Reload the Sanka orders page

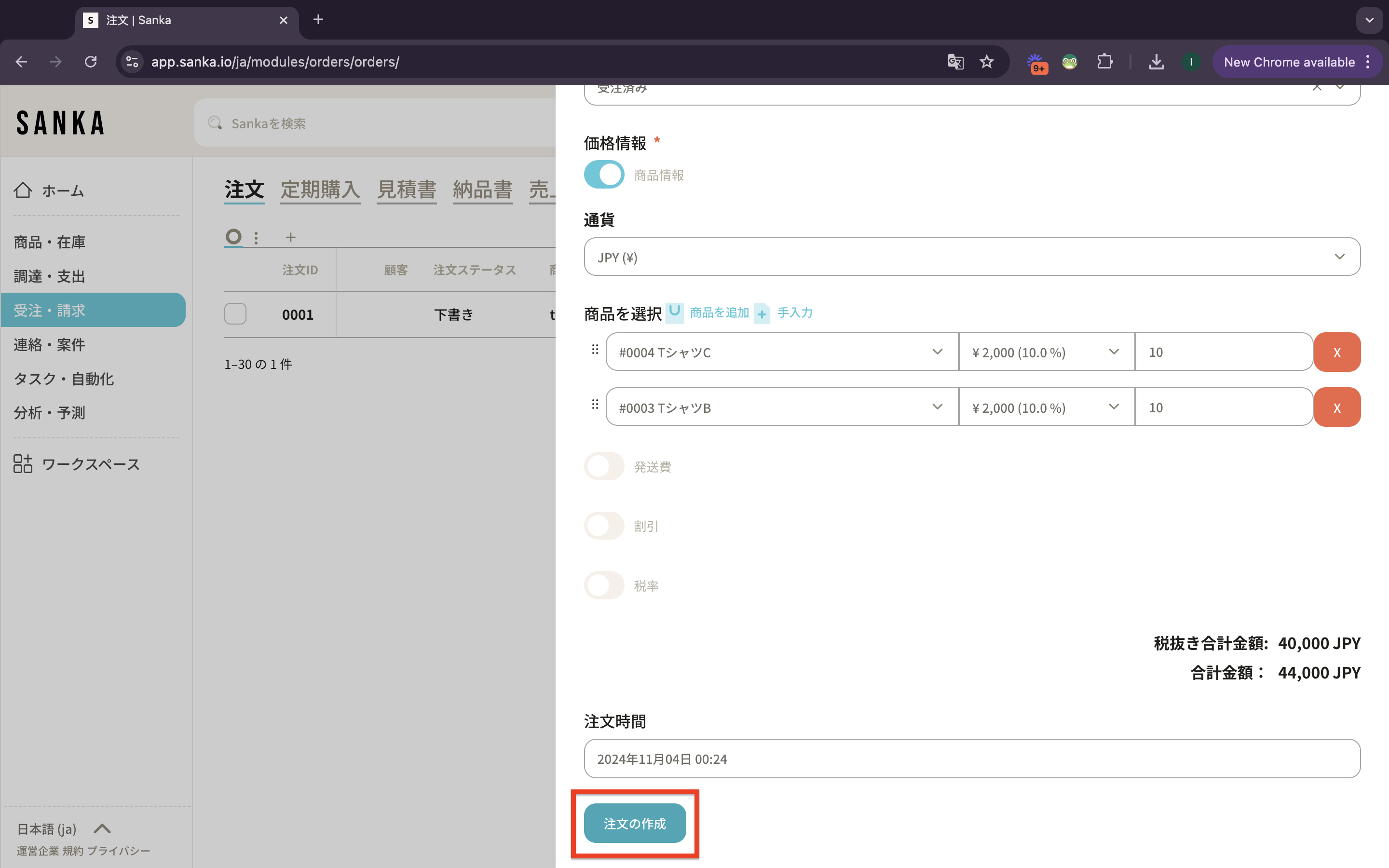click(91, 62)
